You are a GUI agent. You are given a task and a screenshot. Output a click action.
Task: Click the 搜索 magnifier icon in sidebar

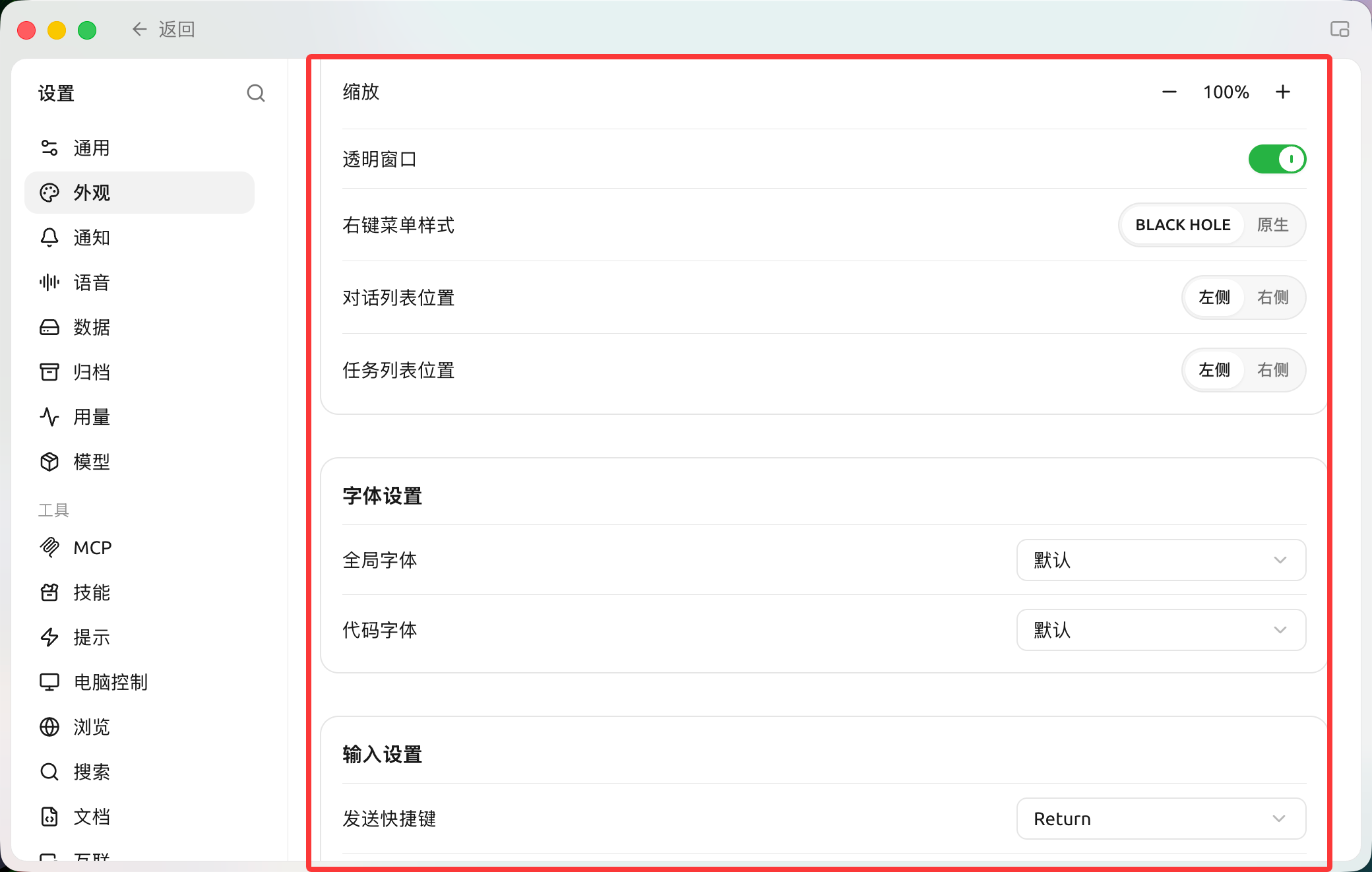(x=49, y=772)
